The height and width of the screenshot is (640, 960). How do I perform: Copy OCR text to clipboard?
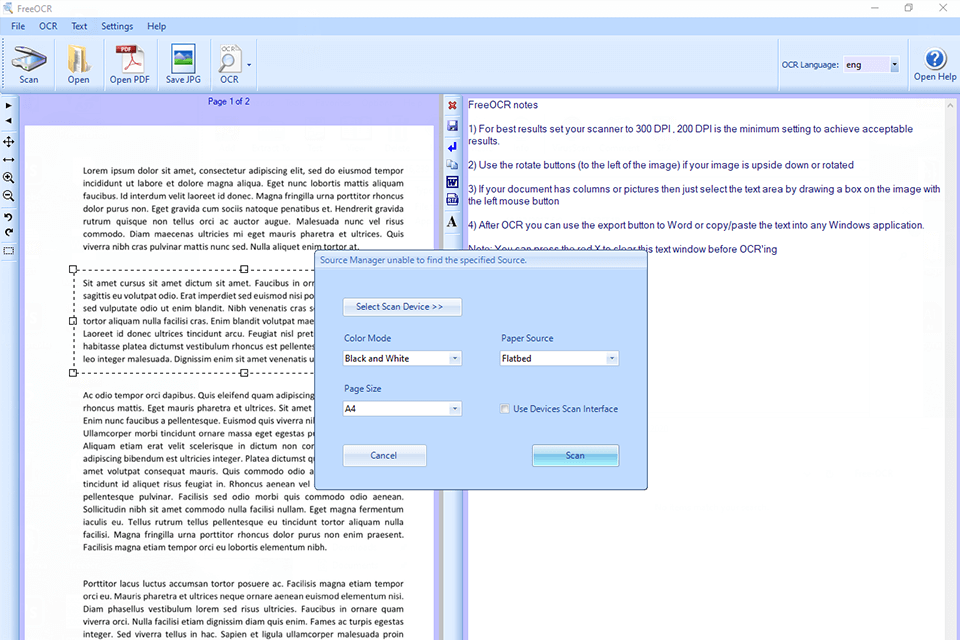452,165
